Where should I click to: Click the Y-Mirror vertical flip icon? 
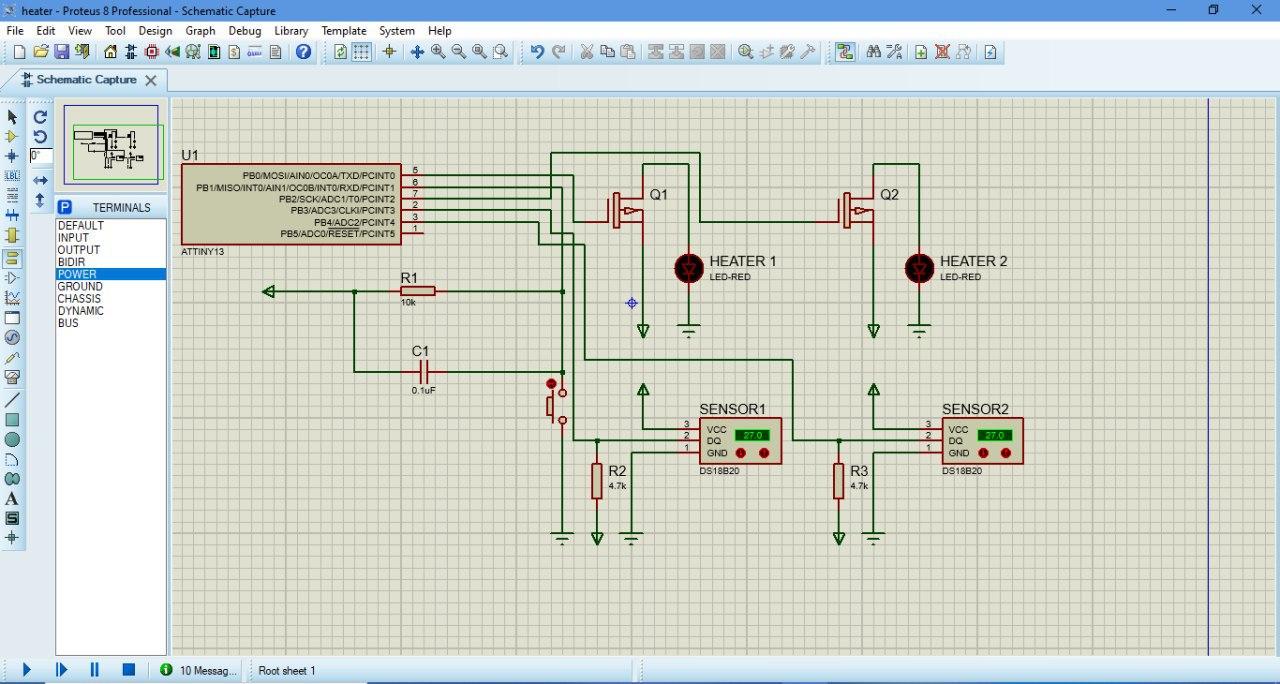[x=40, y=200]
